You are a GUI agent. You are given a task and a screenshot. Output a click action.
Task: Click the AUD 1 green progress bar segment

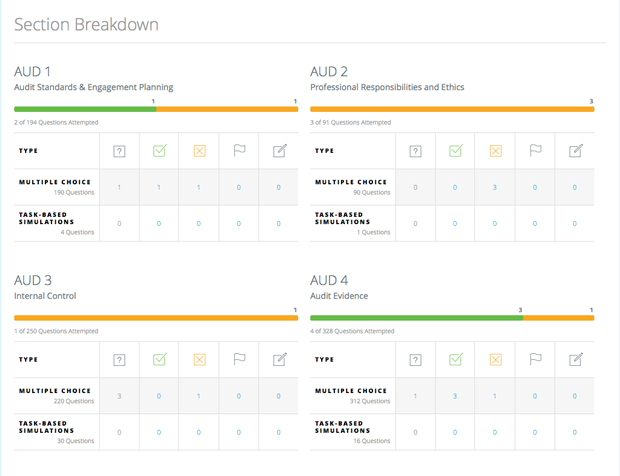[x=85, y=109]
